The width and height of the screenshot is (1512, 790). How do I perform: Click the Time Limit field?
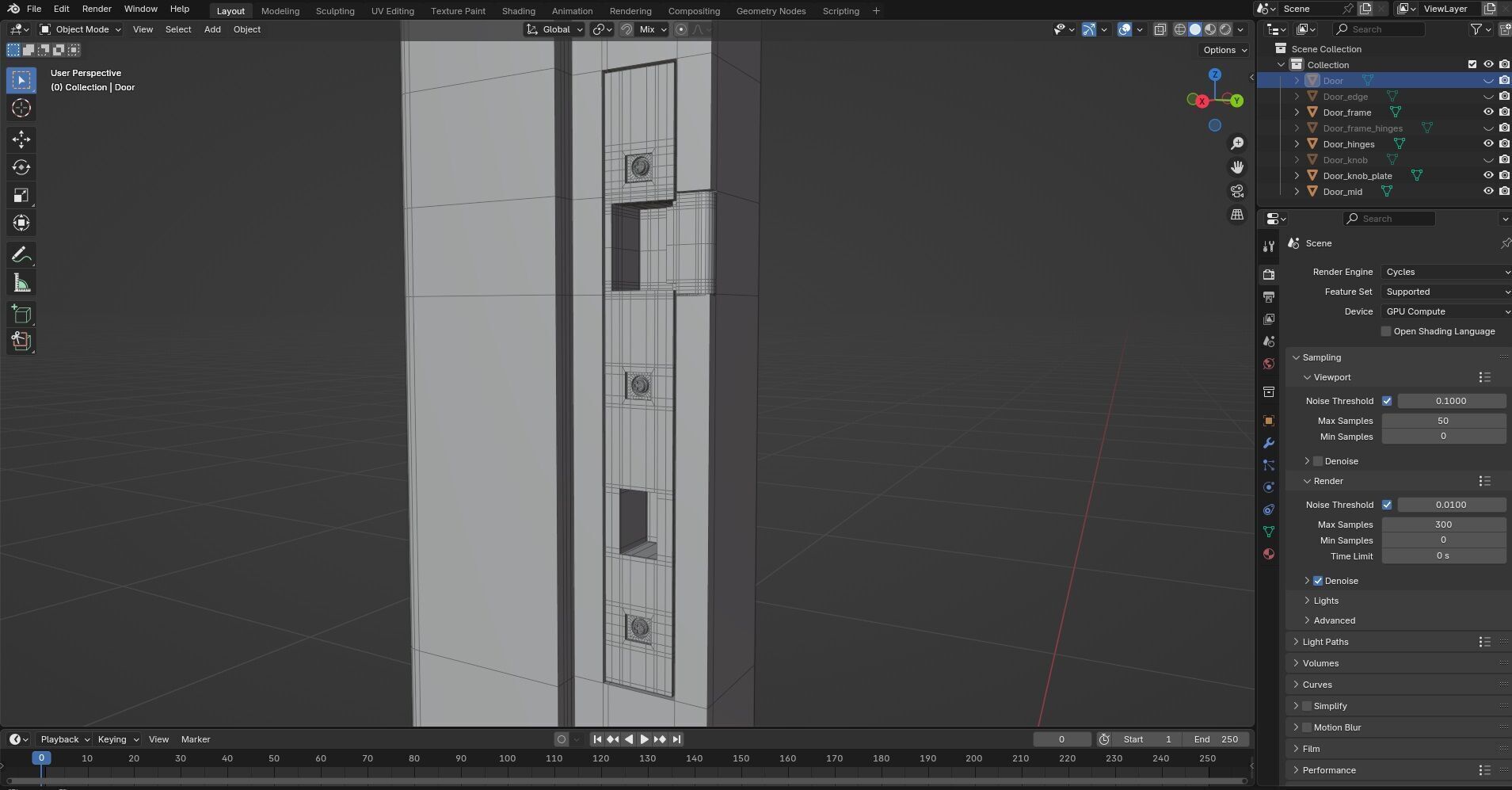click(x=1443, y=556)
